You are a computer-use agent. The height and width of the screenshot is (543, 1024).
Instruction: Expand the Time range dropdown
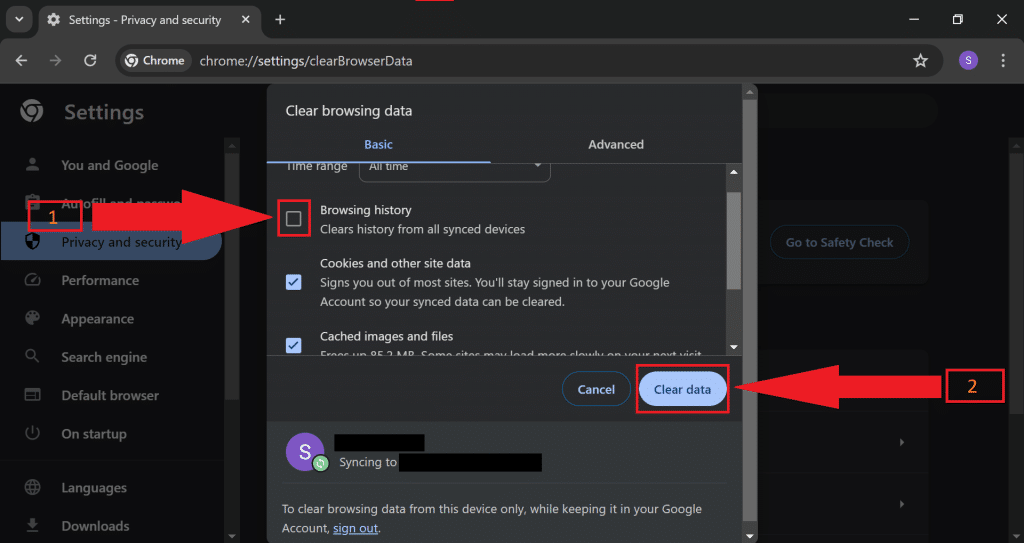455,167
